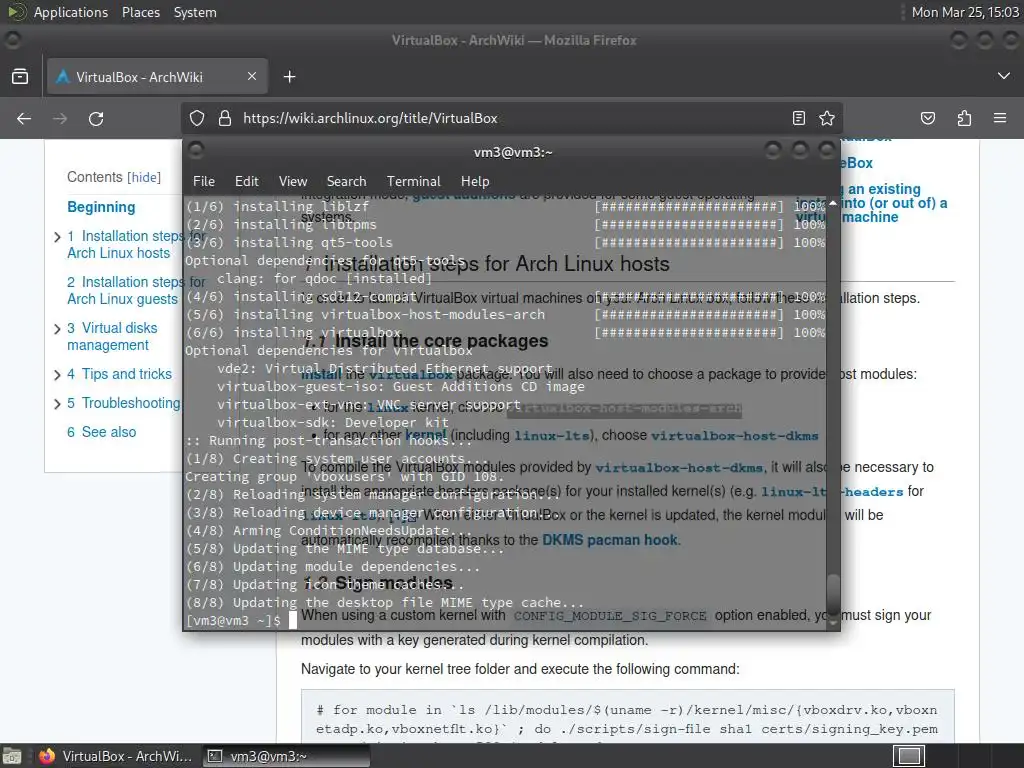Click the terminal vertical scrollbar
Viewport: 1024px width, 768px height.
833,413
